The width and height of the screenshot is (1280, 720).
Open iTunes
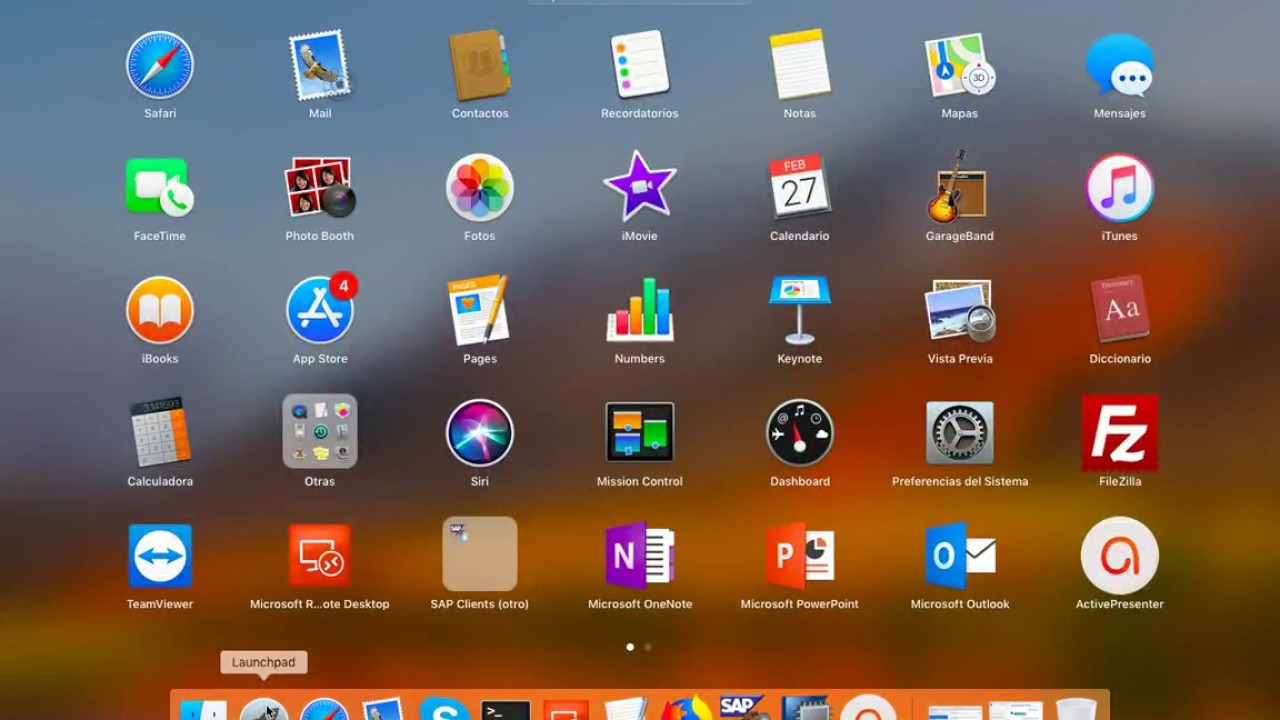(x=1120, y=188)
